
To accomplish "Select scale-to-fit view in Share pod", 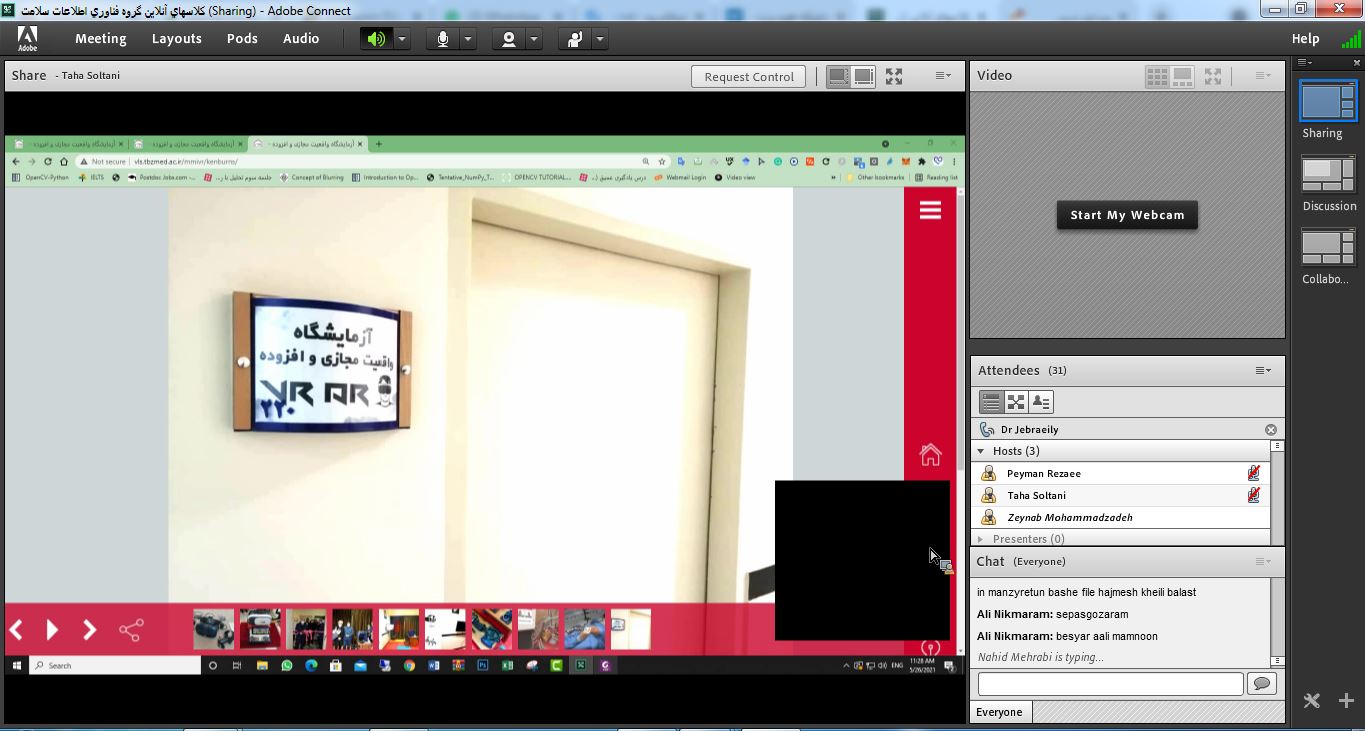I will (839, 76).
